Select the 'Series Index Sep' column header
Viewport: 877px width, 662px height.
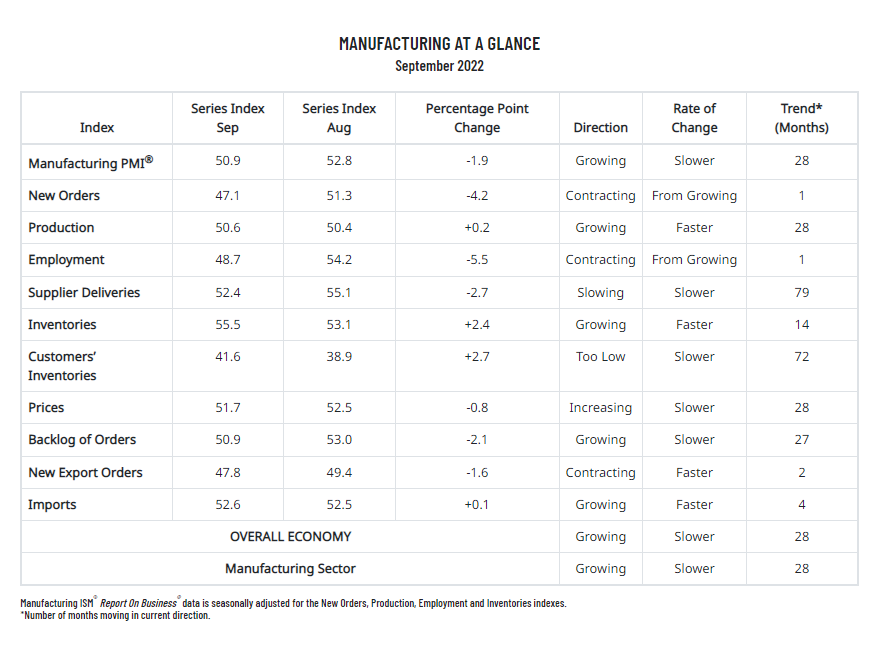tap(228, 118)
